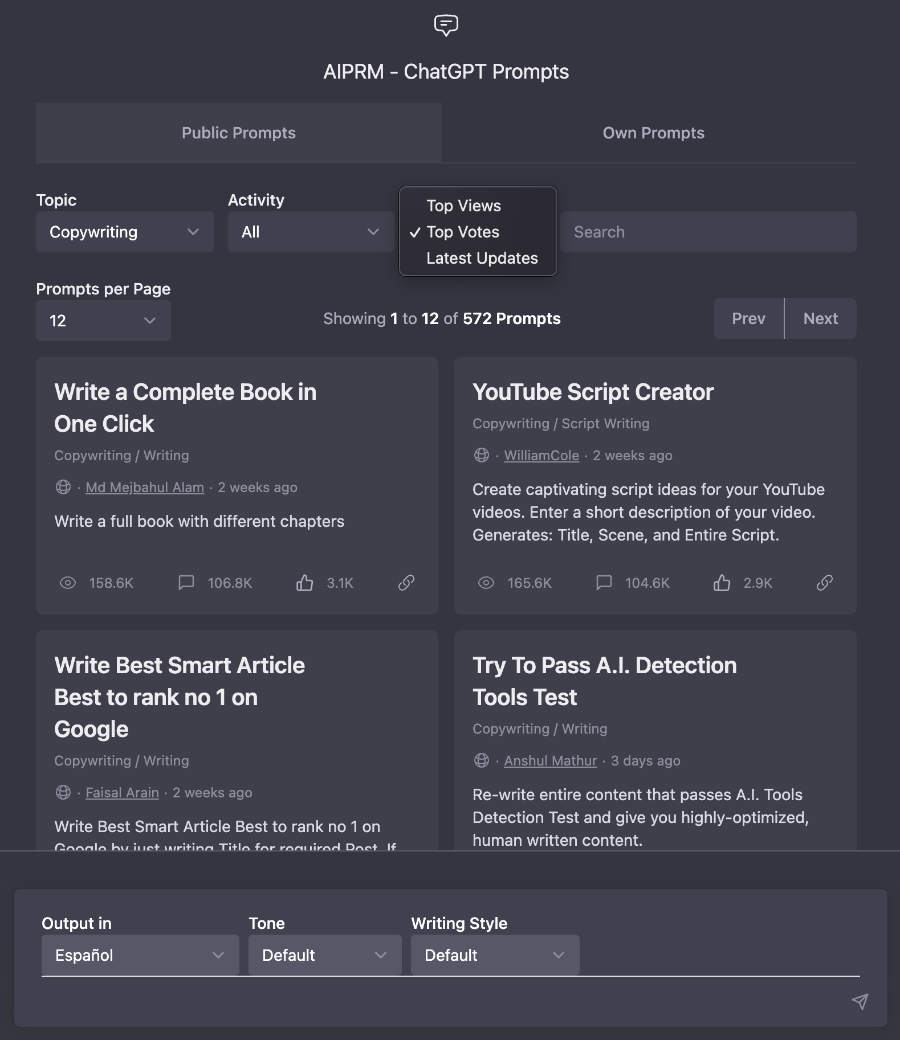The image size is (900, 1040).
Task: Switch to the Own Prompts tab
Action: click(x=653, y=133)
